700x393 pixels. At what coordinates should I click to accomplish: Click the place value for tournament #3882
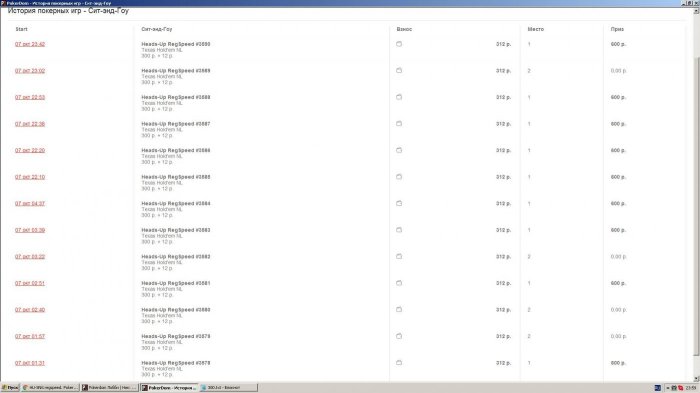[529, 257]
